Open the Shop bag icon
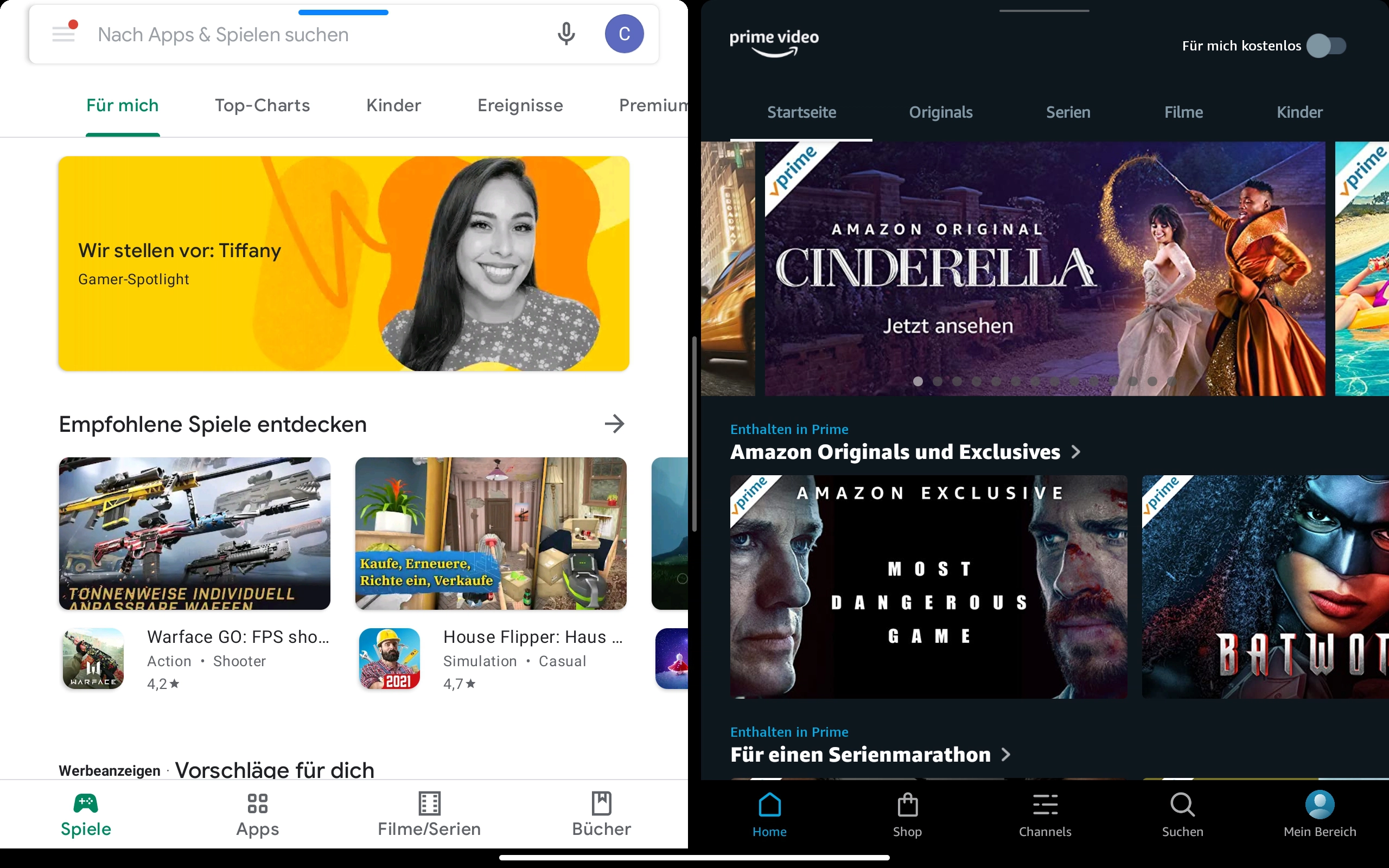This screenshot has width=1389, height=868. 907,805
